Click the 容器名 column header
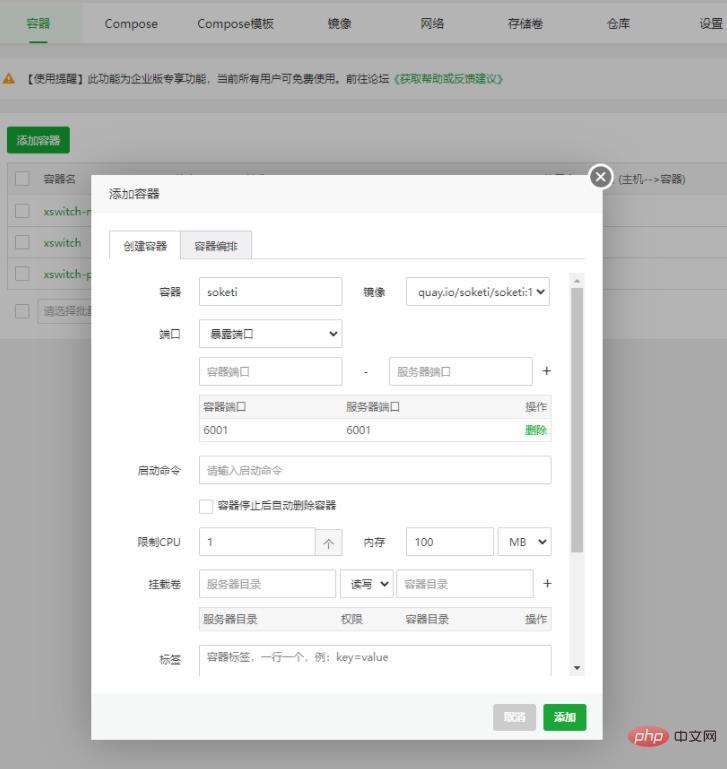 pos(59,179)
